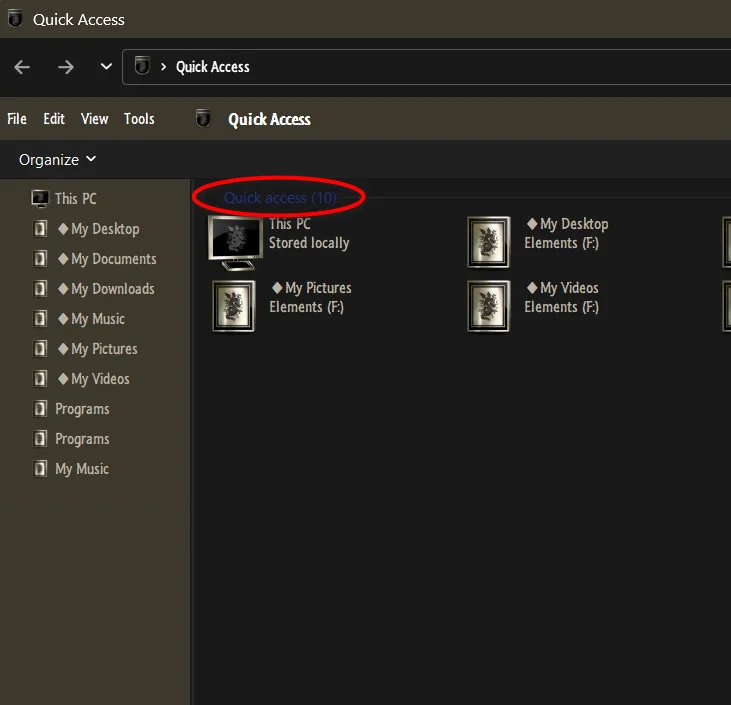Click the My Desktop framed folder icon
731x705 pixels.
click(489, 242)
